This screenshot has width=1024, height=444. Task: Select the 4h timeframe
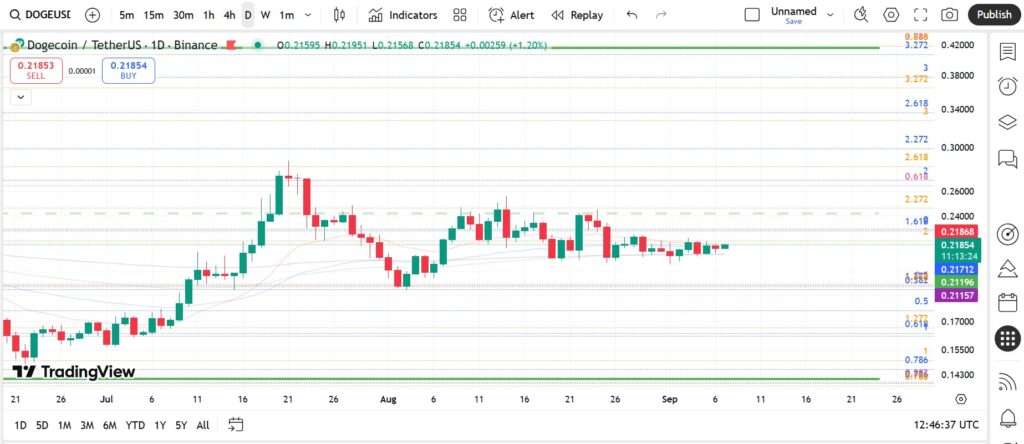(229, 14)
